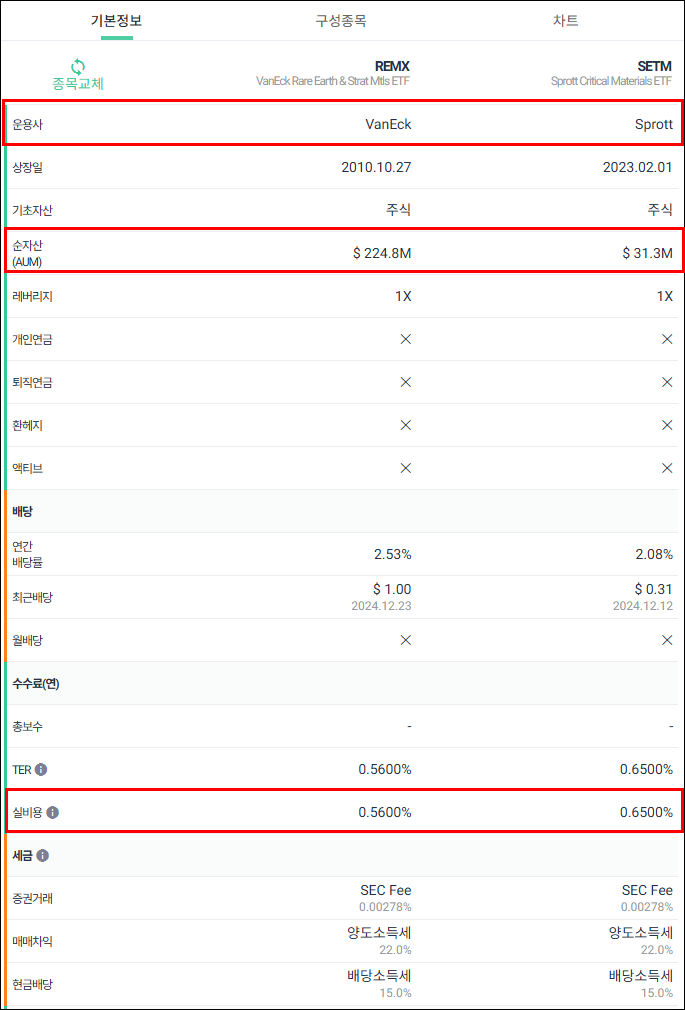The height and width of the screenshot is (1010, 685).
Task: Click the 매매차익 row label
Action: click(33, 941)
